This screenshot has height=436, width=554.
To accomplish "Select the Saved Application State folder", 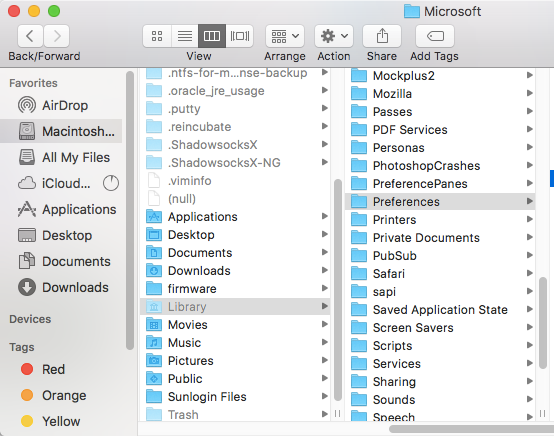I will click(440, 310).
